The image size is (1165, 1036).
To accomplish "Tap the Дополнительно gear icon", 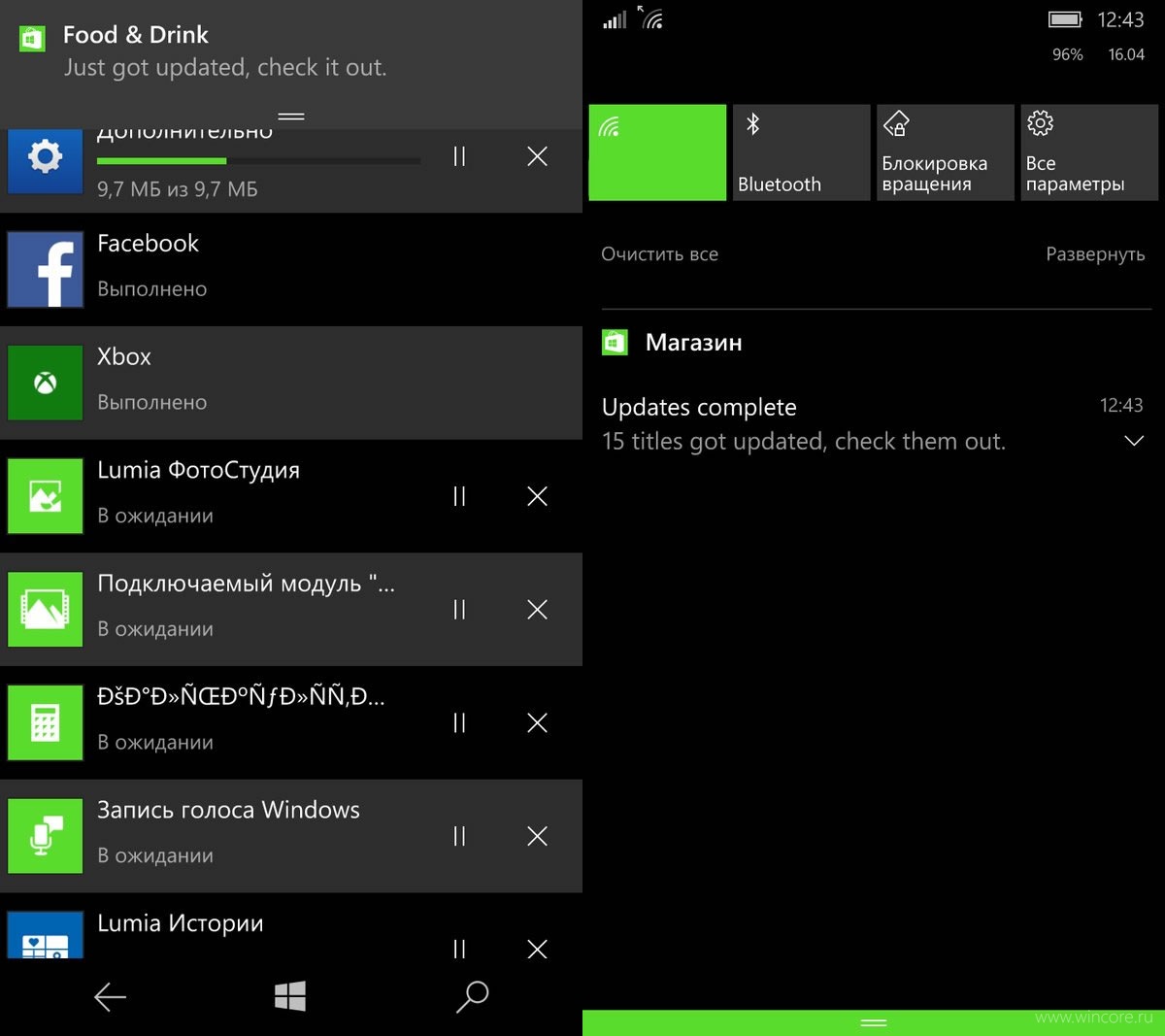I will point(46,159).
